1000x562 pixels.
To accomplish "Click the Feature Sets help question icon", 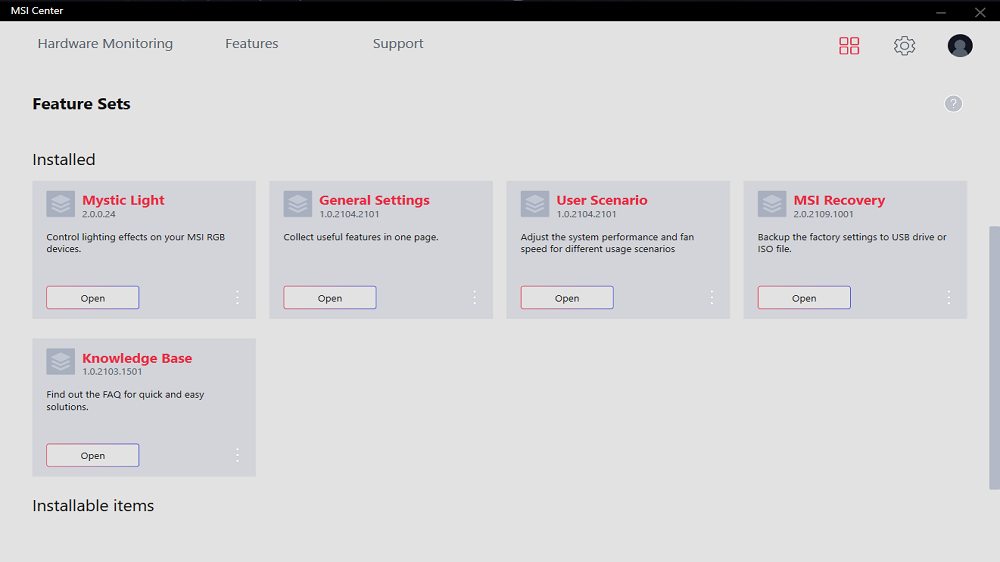I will point(953,103).
